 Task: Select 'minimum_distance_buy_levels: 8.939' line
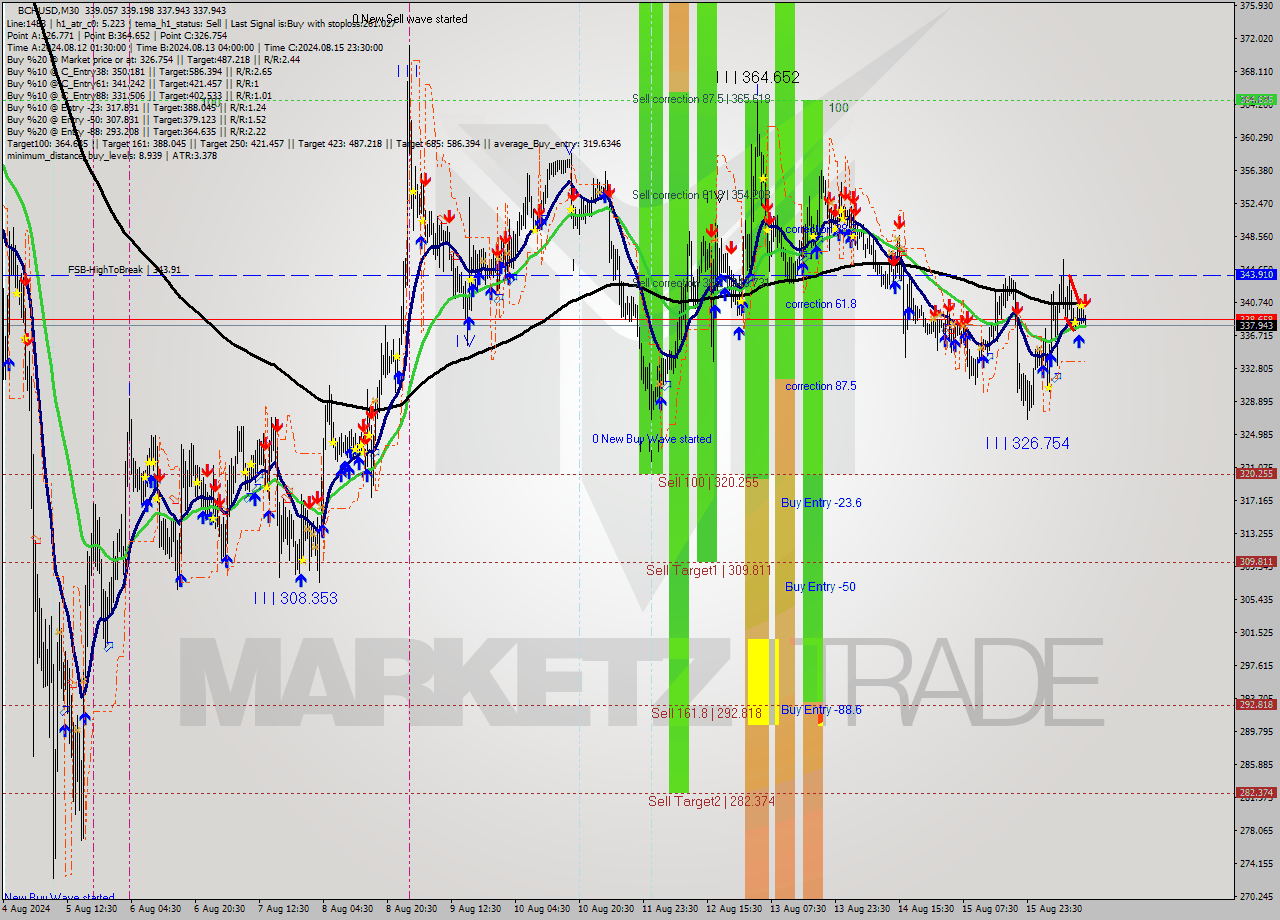pos(111,155)
